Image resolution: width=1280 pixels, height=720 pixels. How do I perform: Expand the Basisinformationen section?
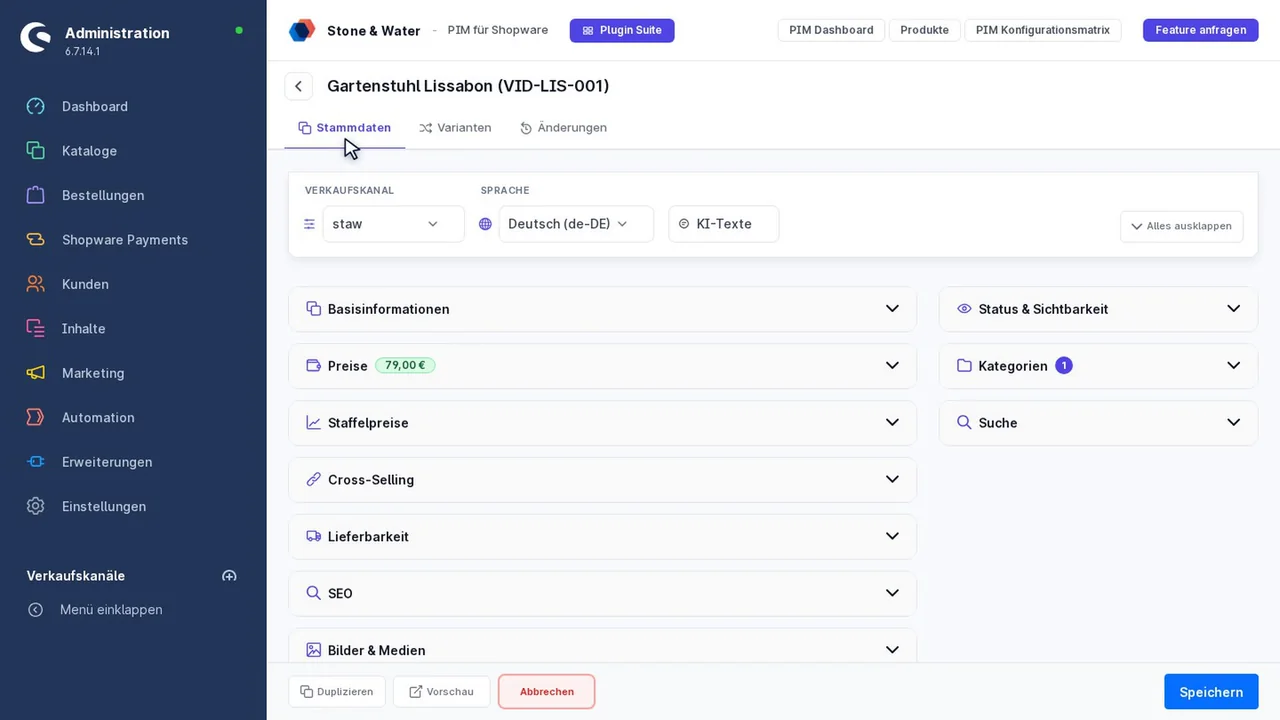click(602, 309)
